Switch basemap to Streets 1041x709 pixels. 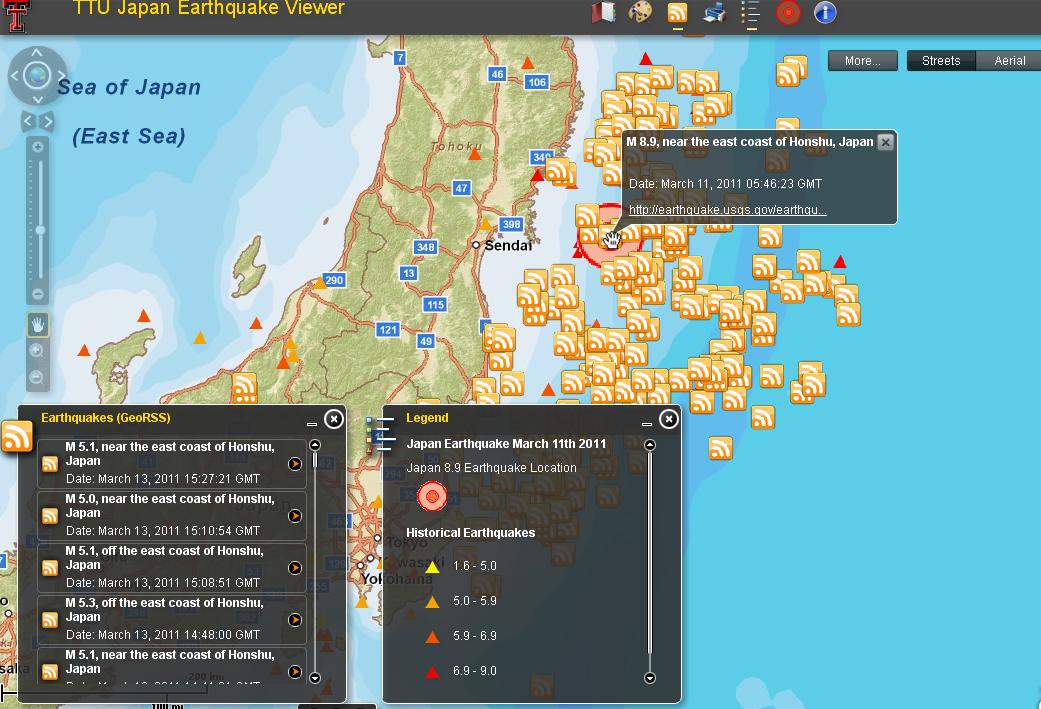coord(940,61)
